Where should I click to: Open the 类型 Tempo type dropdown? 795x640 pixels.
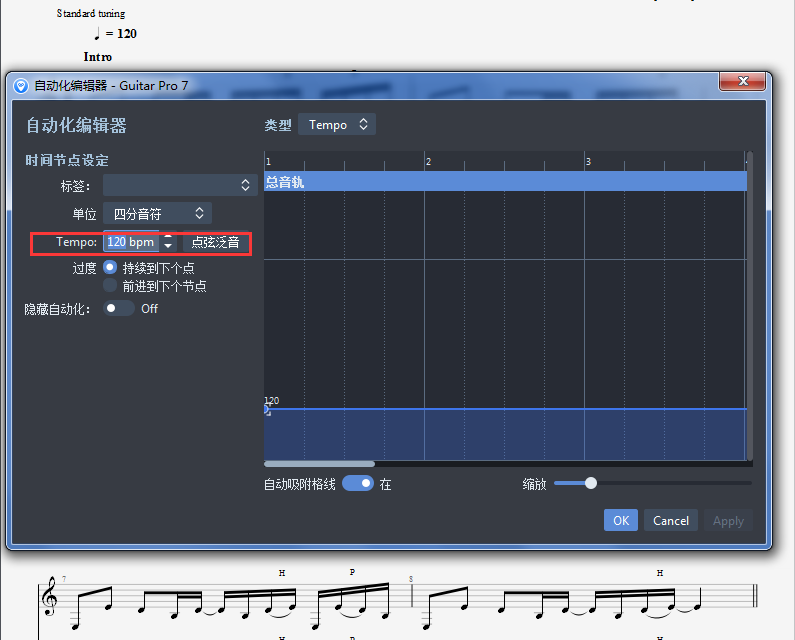click(337, 125)
